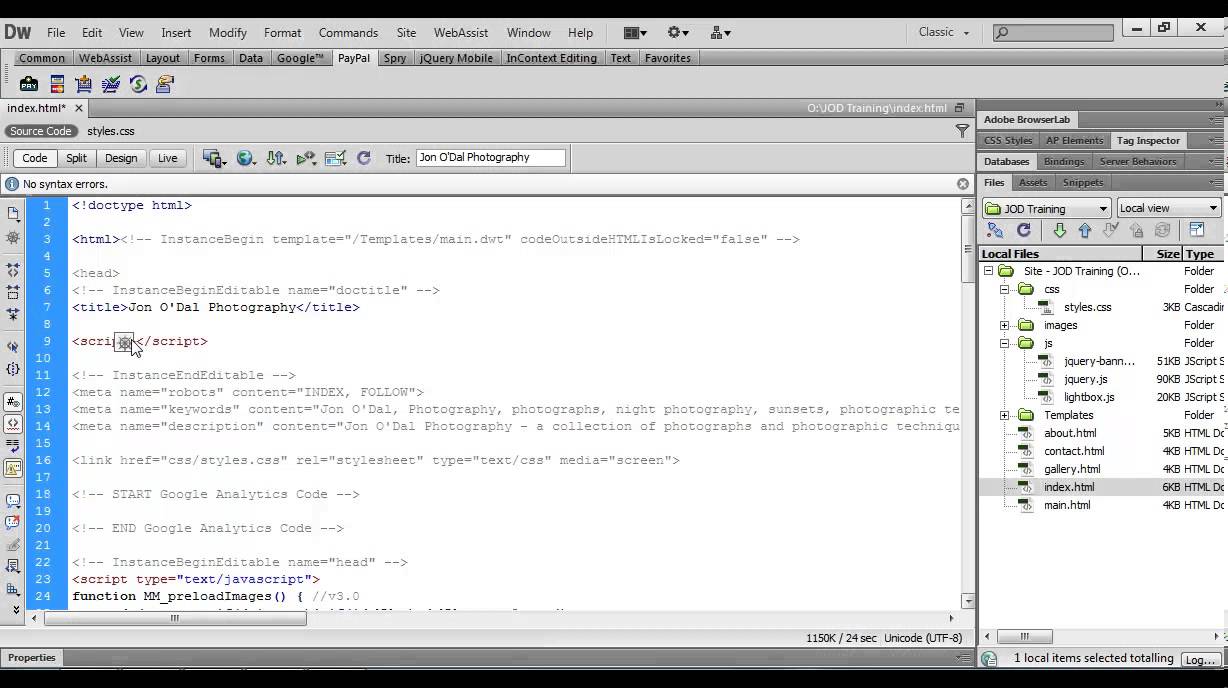Image resolution: width=1228 pixels, height=688 pixels.
Task: Toggle Syntax Error Alerts info bar button
Action: point(13,468)
